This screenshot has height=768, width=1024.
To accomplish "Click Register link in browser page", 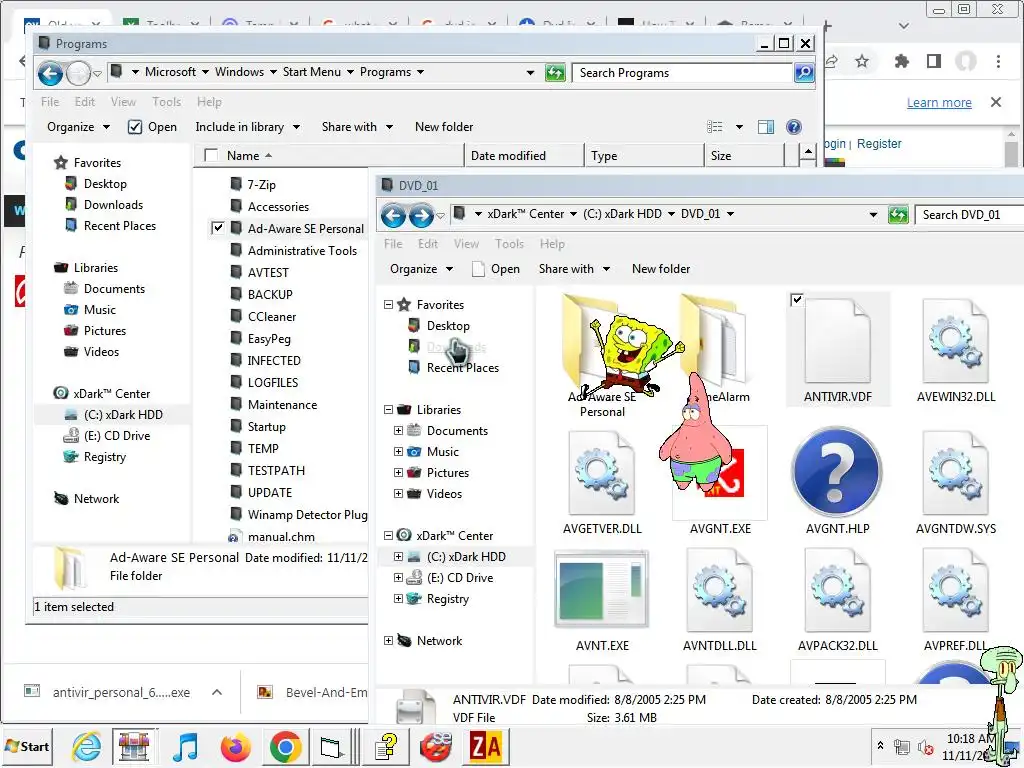I will (x=878, y=144).
